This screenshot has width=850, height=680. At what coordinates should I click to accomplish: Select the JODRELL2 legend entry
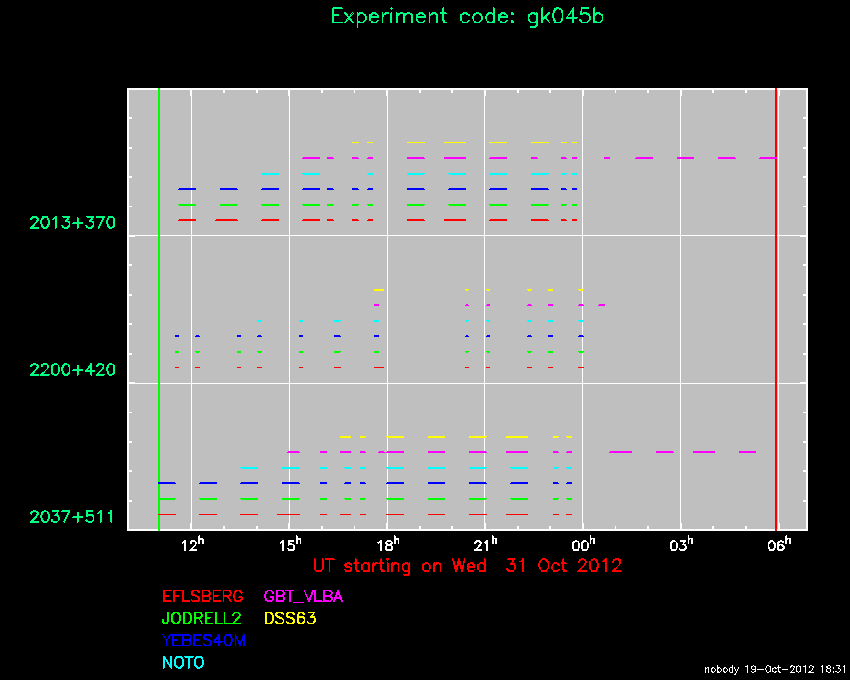[x=203, y=619]
